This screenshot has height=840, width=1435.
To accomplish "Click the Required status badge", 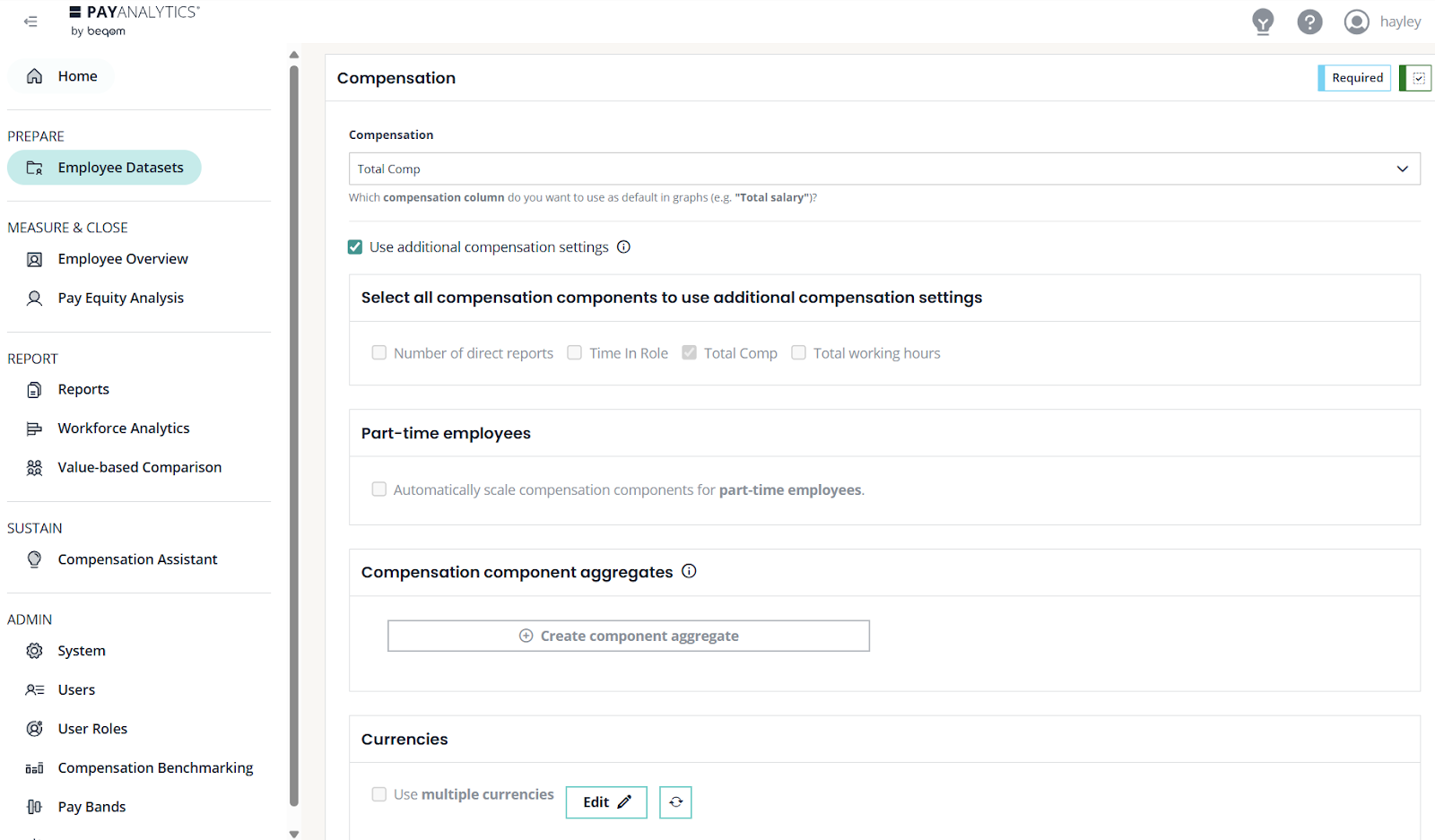I will pyautogui.click(x=1356, y=78).
